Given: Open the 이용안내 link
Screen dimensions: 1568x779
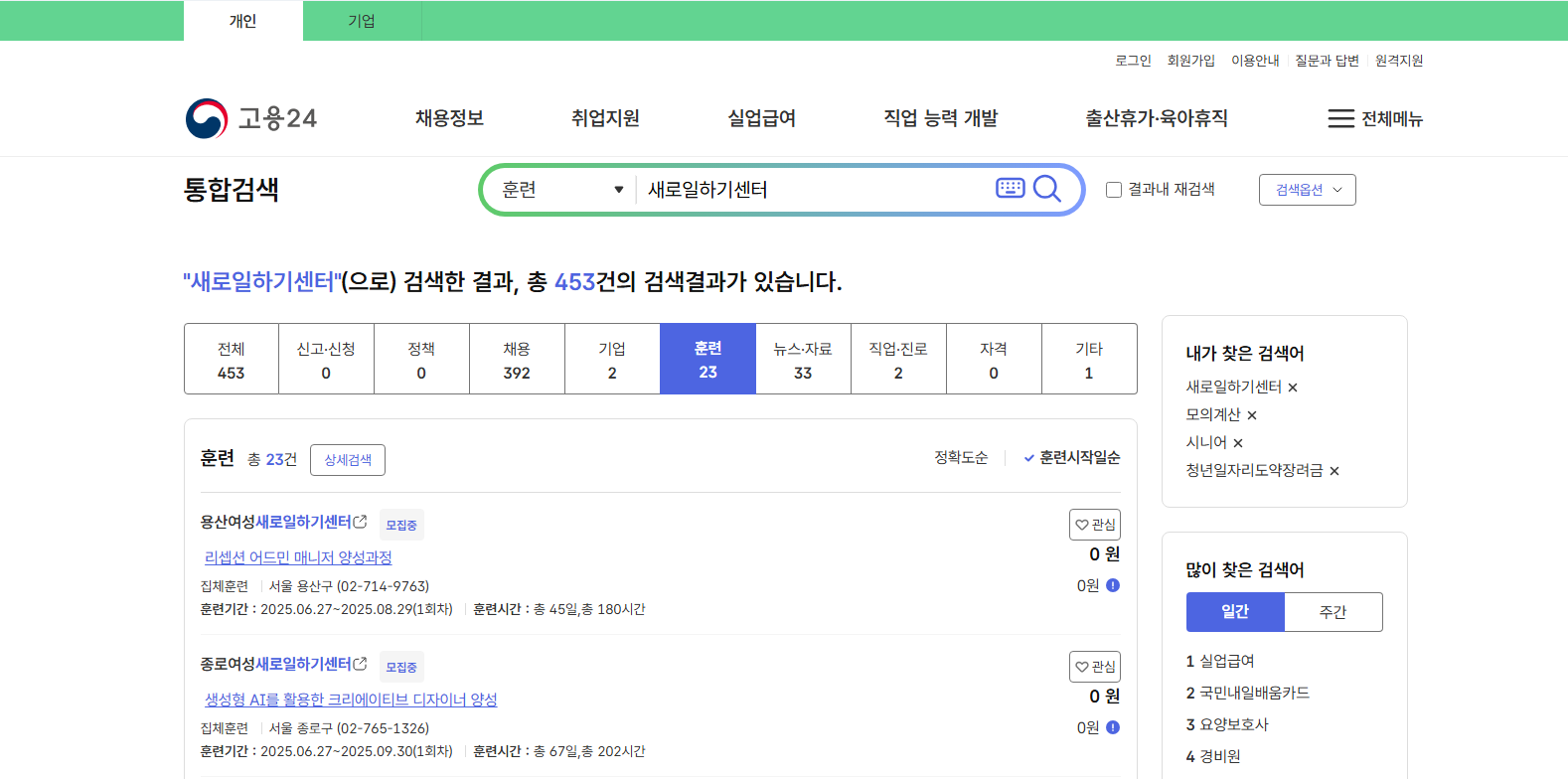Looking at the screenshot, I should (1255, 61).
